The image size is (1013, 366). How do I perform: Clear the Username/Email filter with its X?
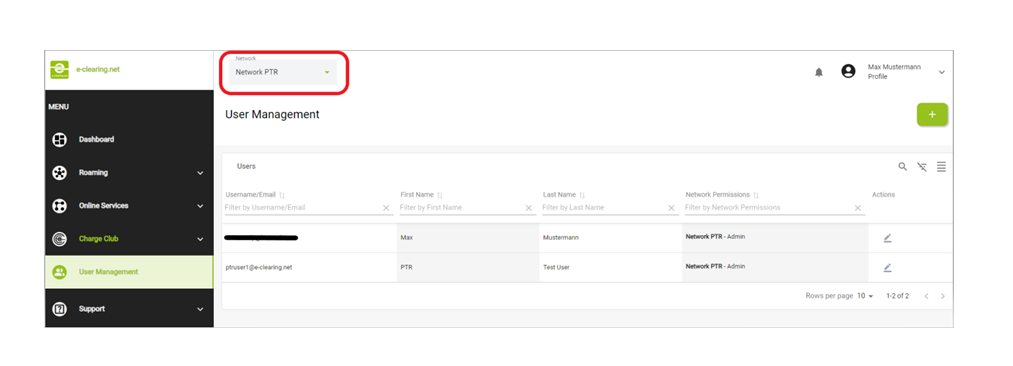pos(386,208)
